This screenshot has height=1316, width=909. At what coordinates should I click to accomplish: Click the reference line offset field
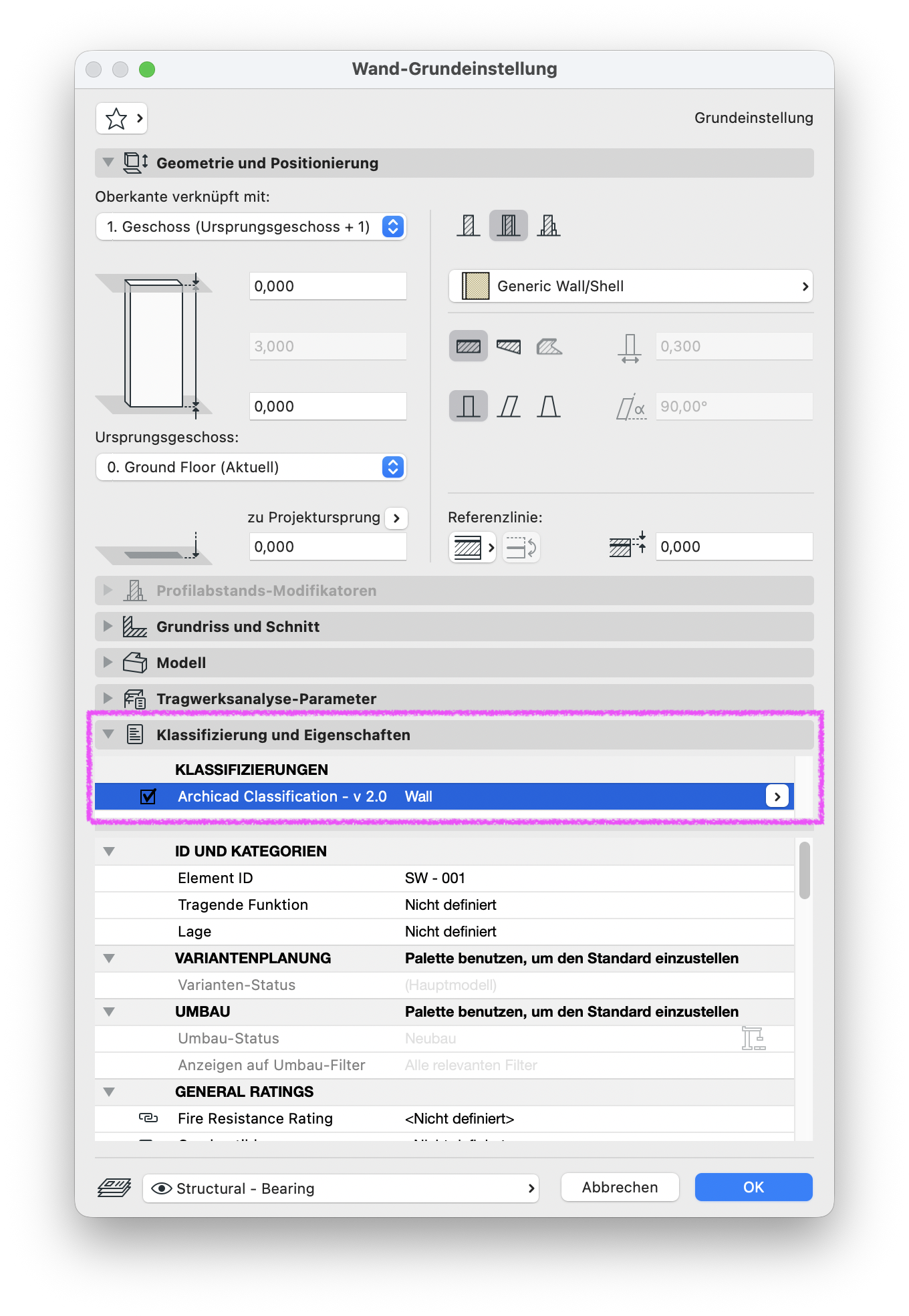pos(734,546)
